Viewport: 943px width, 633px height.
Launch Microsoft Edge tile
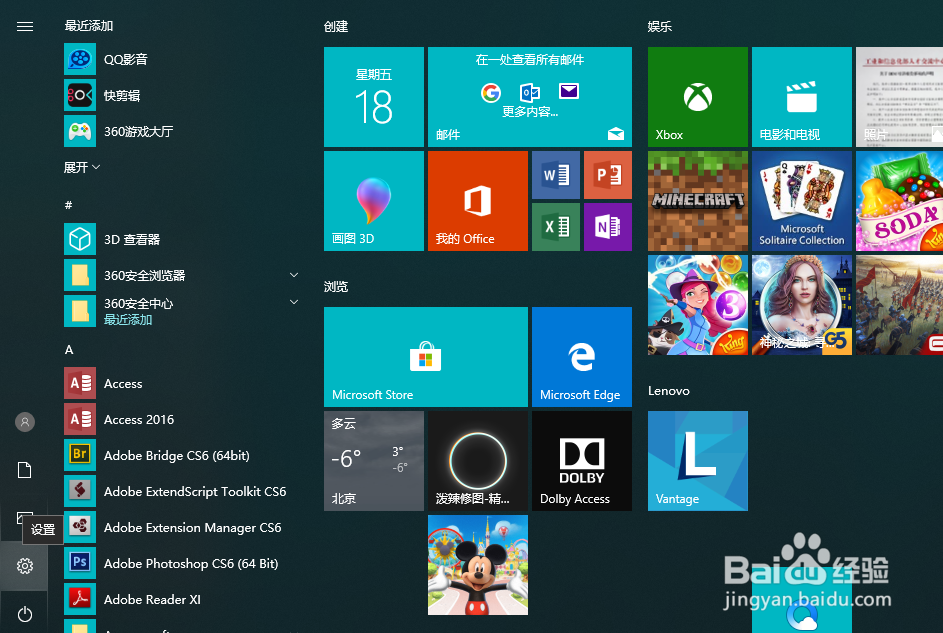tap(582, 357)
